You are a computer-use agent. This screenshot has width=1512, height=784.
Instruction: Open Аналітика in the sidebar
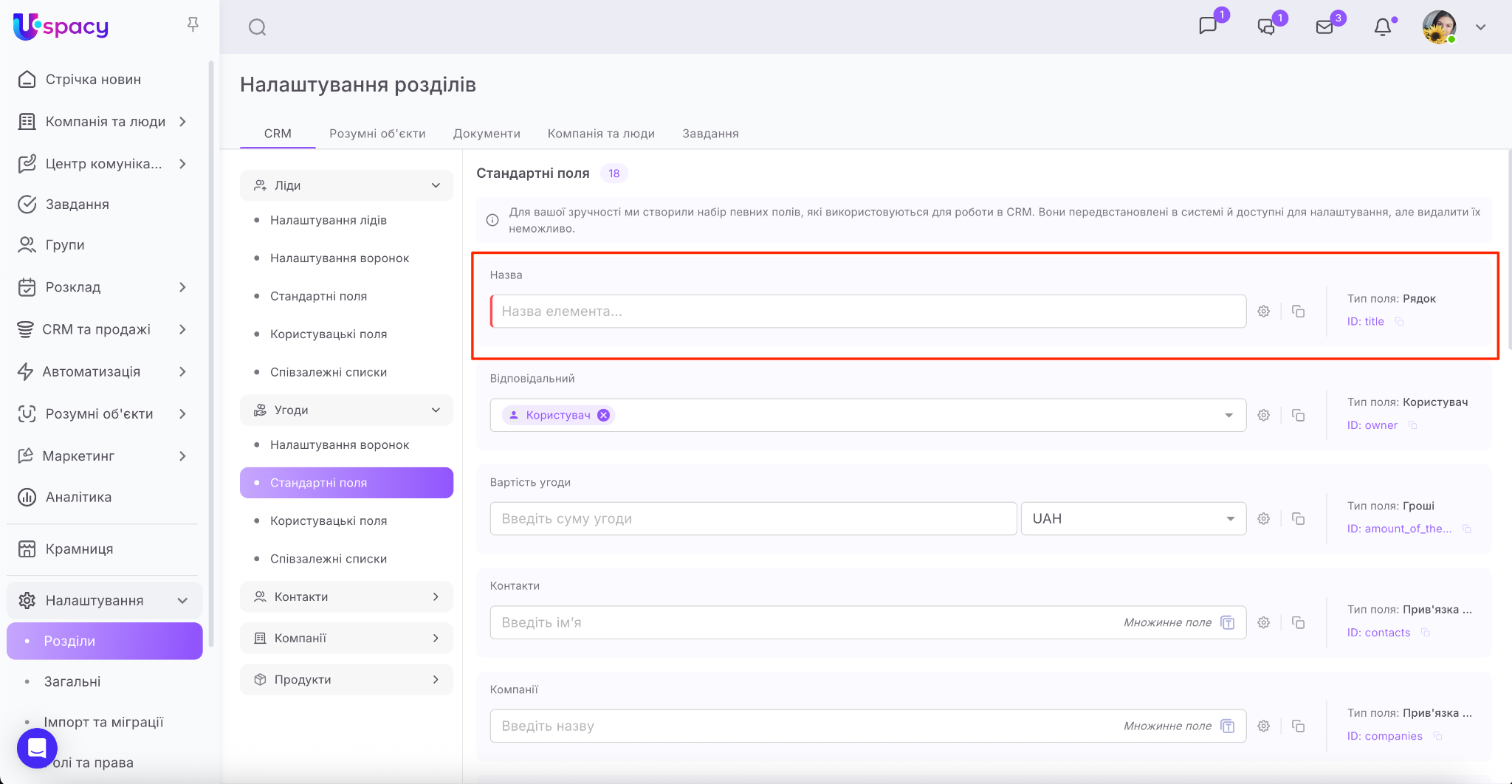click(x=78, y=497)
